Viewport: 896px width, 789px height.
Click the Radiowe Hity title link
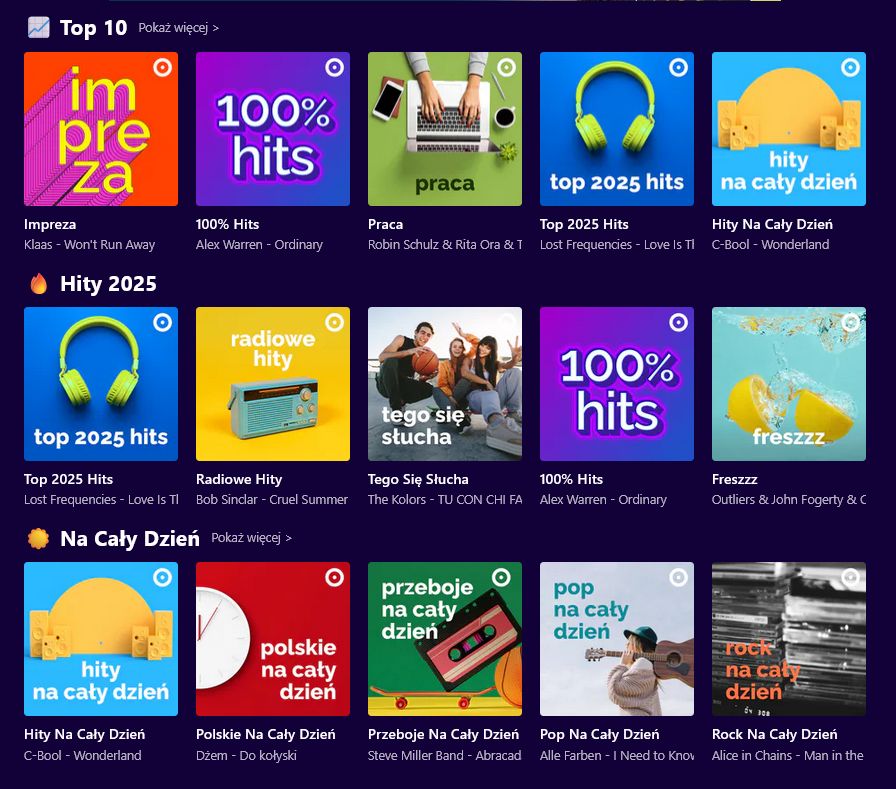pyautogui.click(x=239, y=479)
